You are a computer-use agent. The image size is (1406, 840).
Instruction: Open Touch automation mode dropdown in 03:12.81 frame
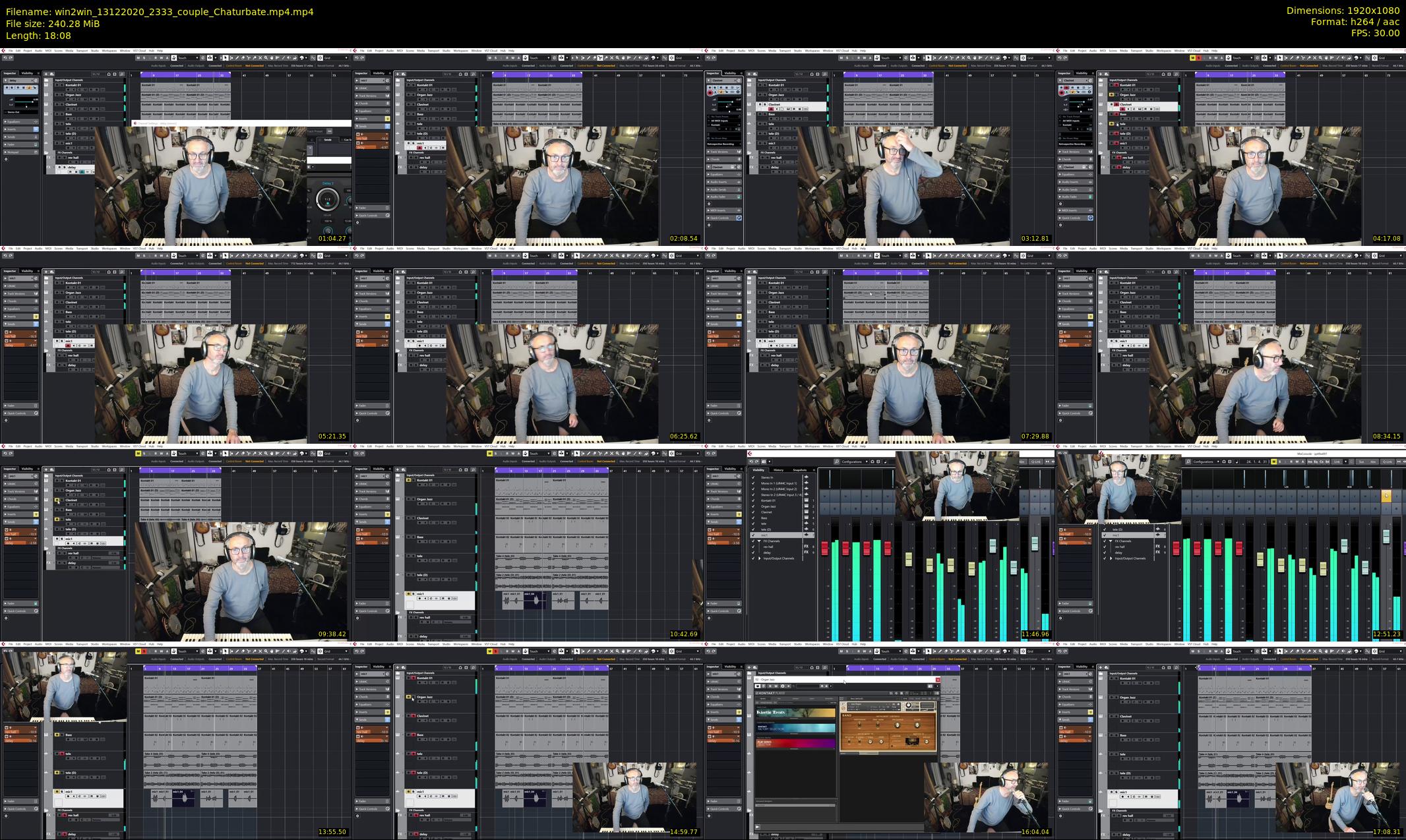click(890, 58)
